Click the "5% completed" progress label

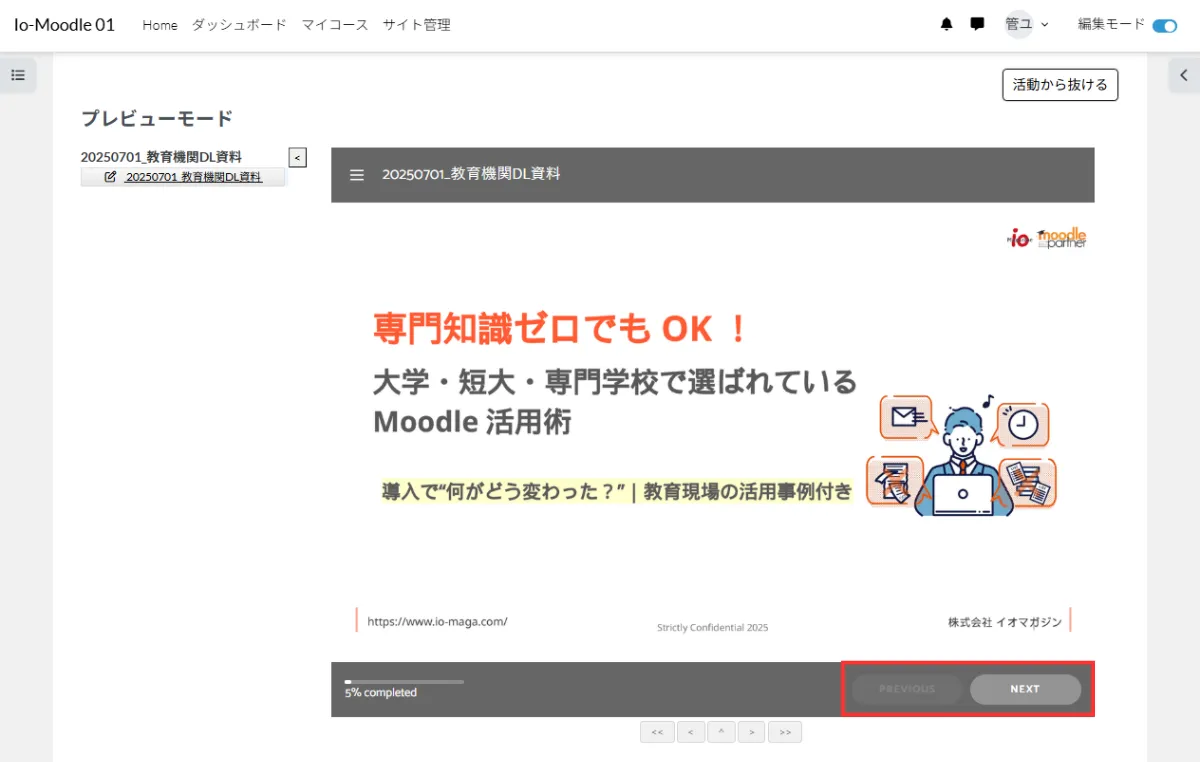pos(381,693)
